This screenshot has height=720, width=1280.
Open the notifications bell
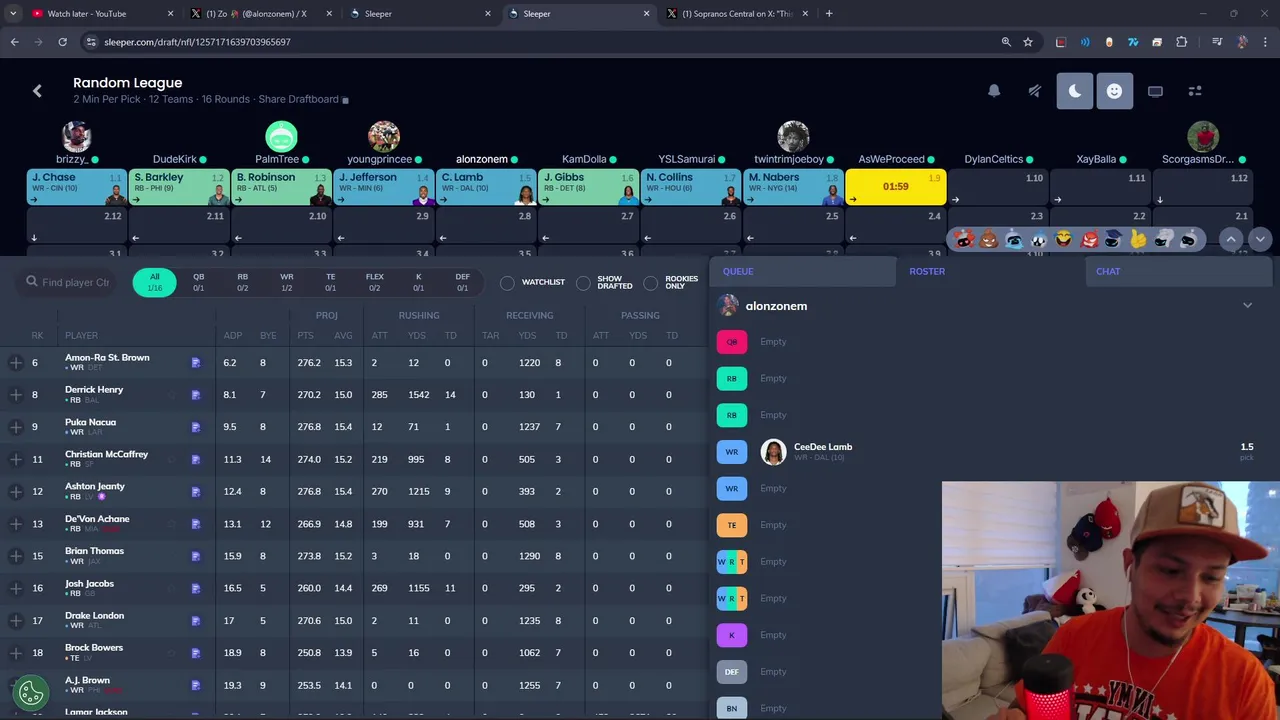pyautogui.click(x=994, y=91)
